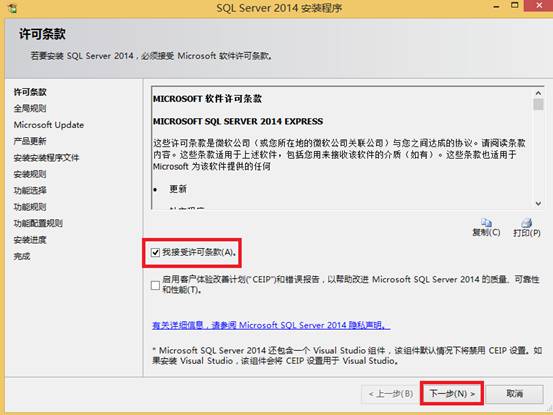Click the Cancel (取消) button
Image resolution: width=553 pixels, height=415 pixels.
tap(515, 393)
